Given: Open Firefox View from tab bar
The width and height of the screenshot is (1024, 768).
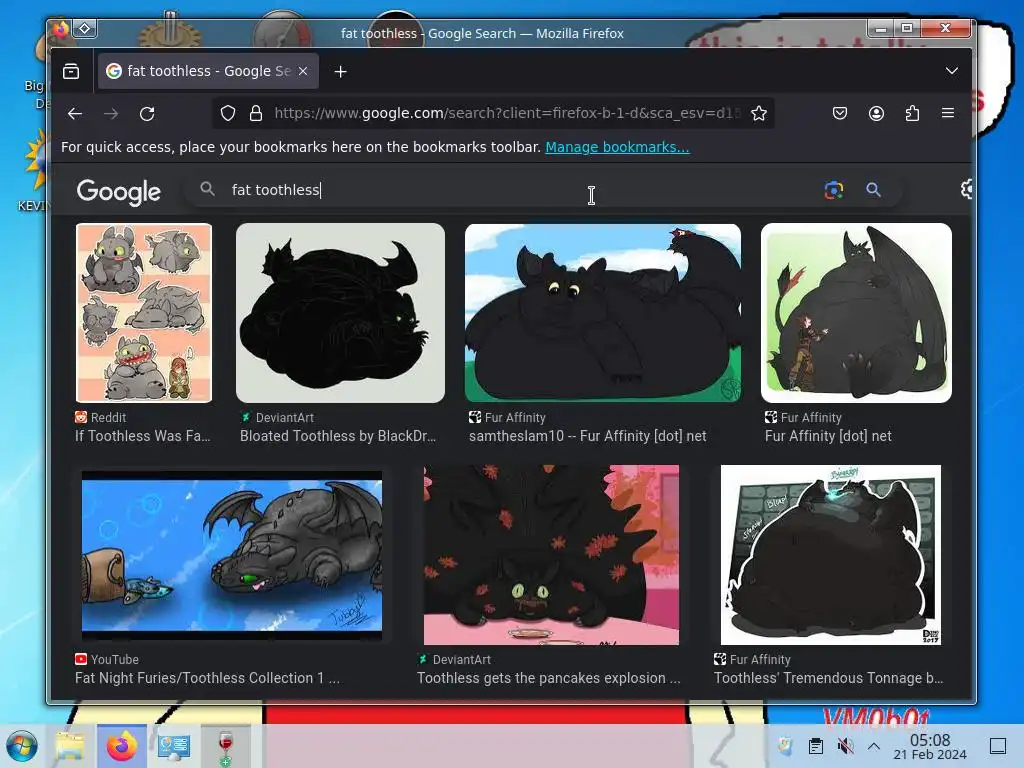Looking at the screenshot, I should [x=71, y=71].
